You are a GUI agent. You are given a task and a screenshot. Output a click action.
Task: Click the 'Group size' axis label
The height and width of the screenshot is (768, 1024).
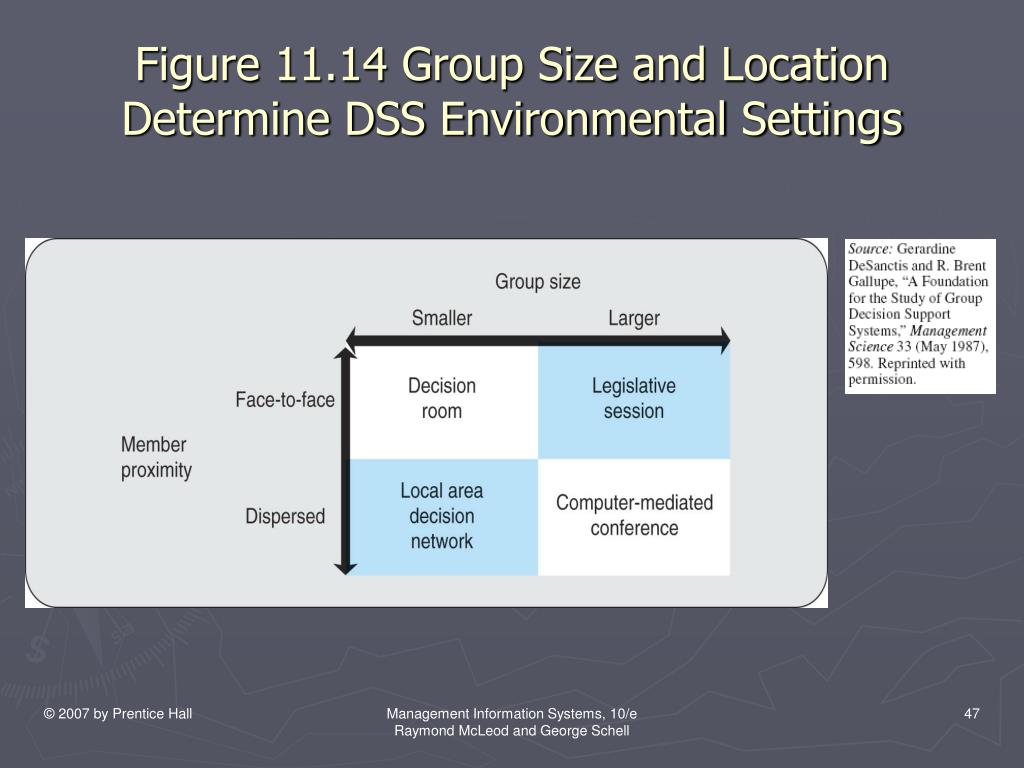[x=537, y=281]
